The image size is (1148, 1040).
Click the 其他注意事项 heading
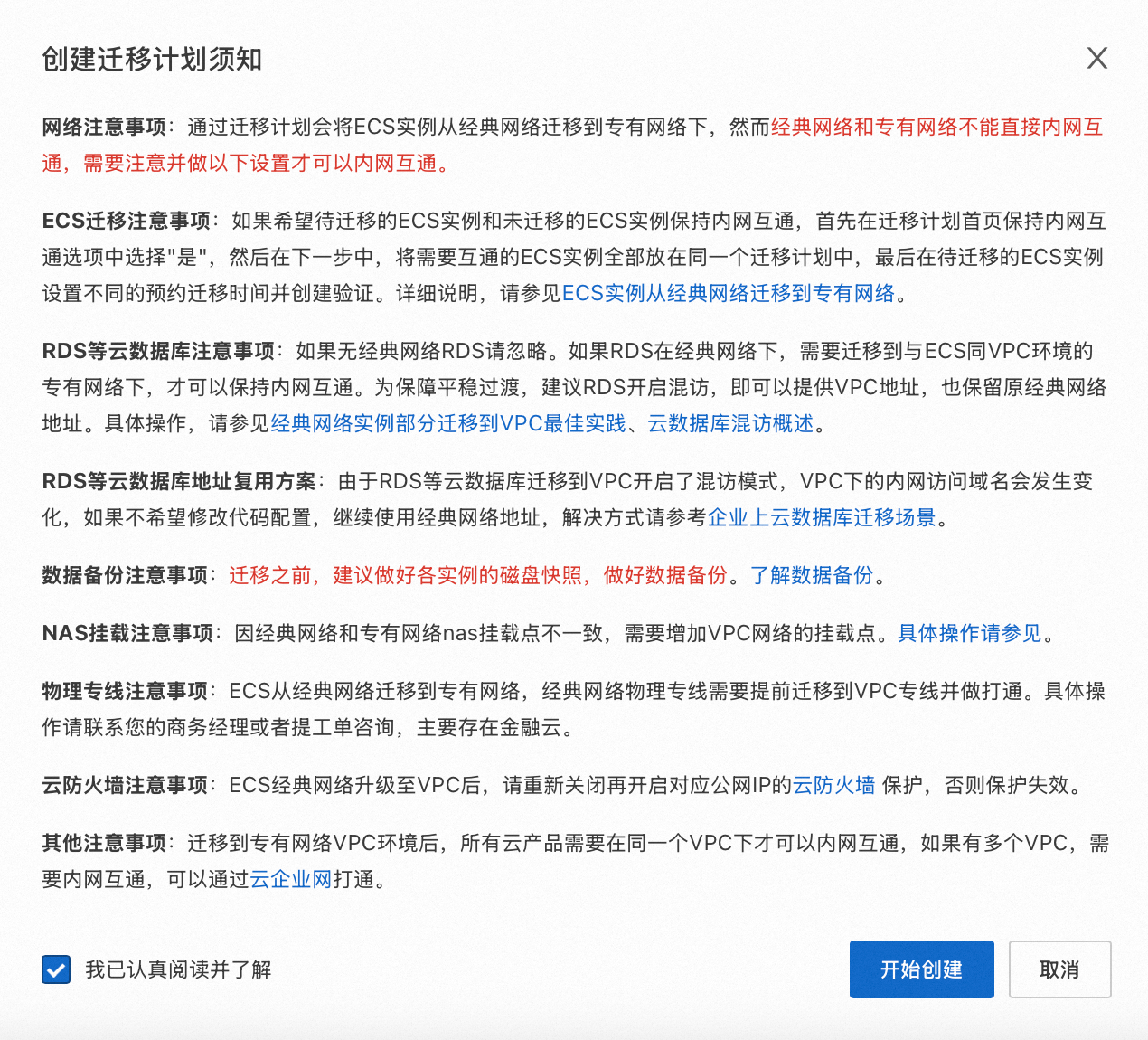coord(104,843)
